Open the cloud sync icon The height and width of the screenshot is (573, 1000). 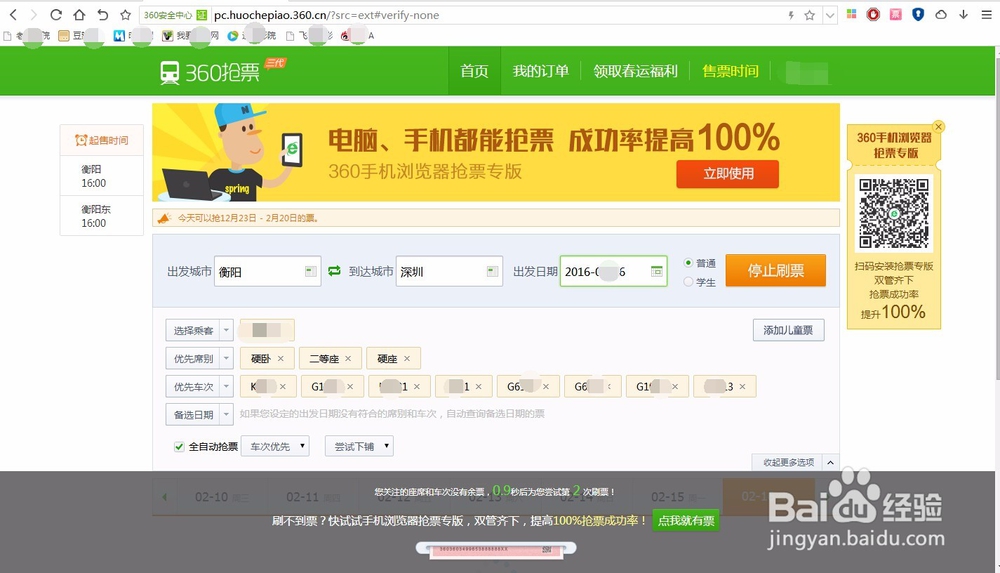[941, 14]
